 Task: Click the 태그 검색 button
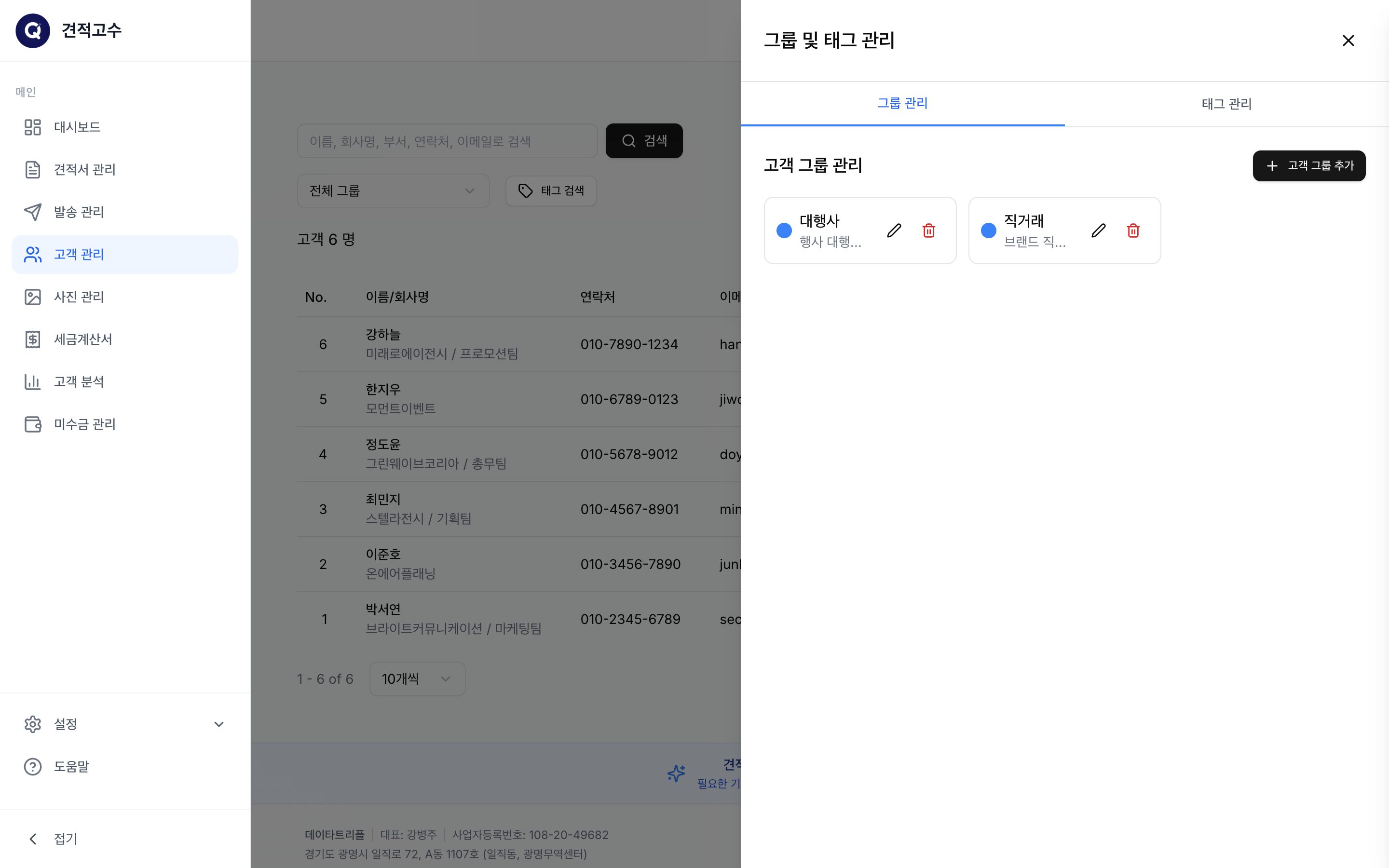551,190
